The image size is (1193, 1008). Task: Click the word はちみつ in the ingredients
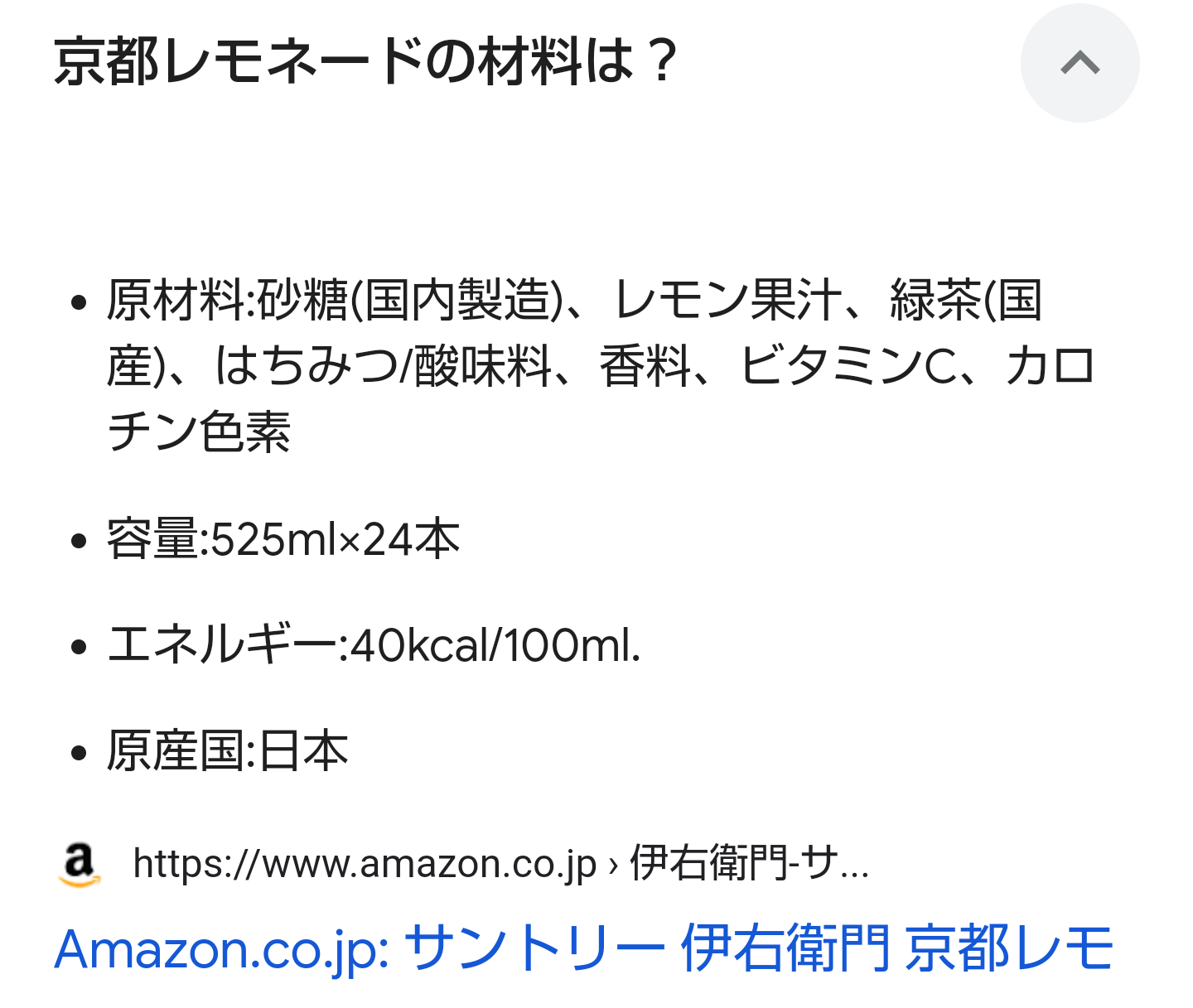[307, 366]
